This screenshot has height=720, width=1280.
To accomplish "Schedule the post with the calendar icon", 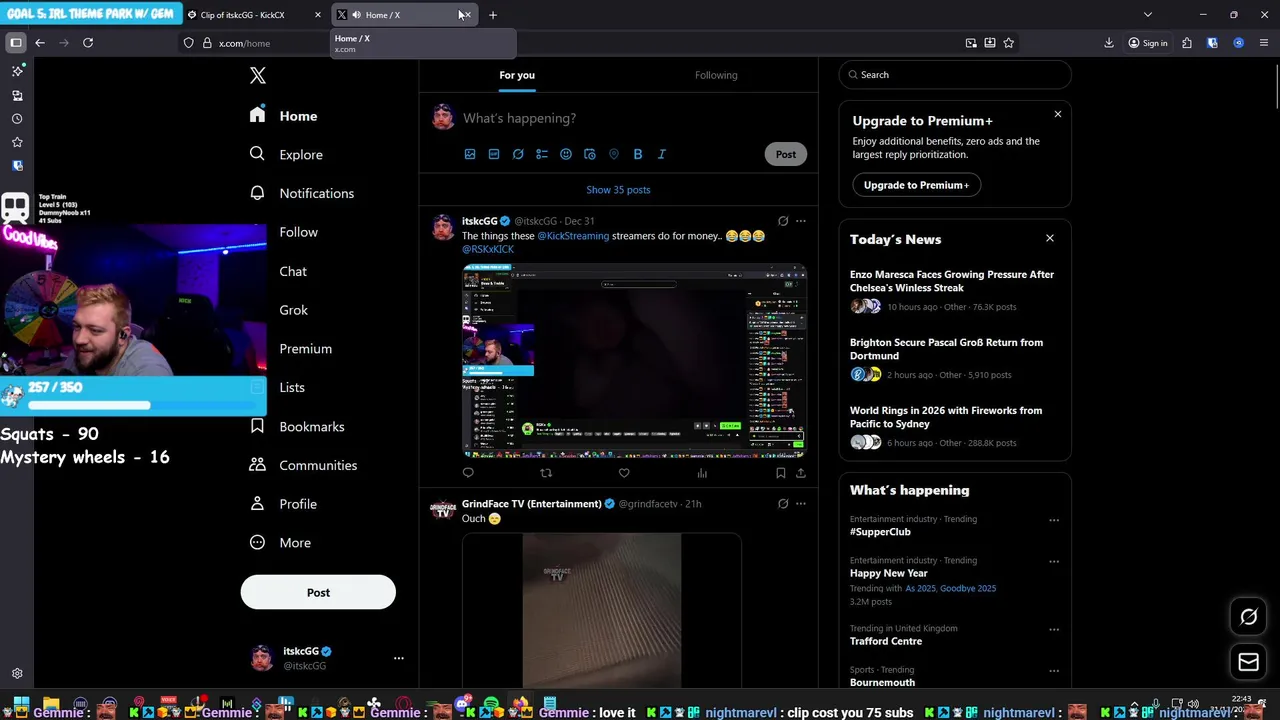I will pyautogui.click(x=590, y=154).
